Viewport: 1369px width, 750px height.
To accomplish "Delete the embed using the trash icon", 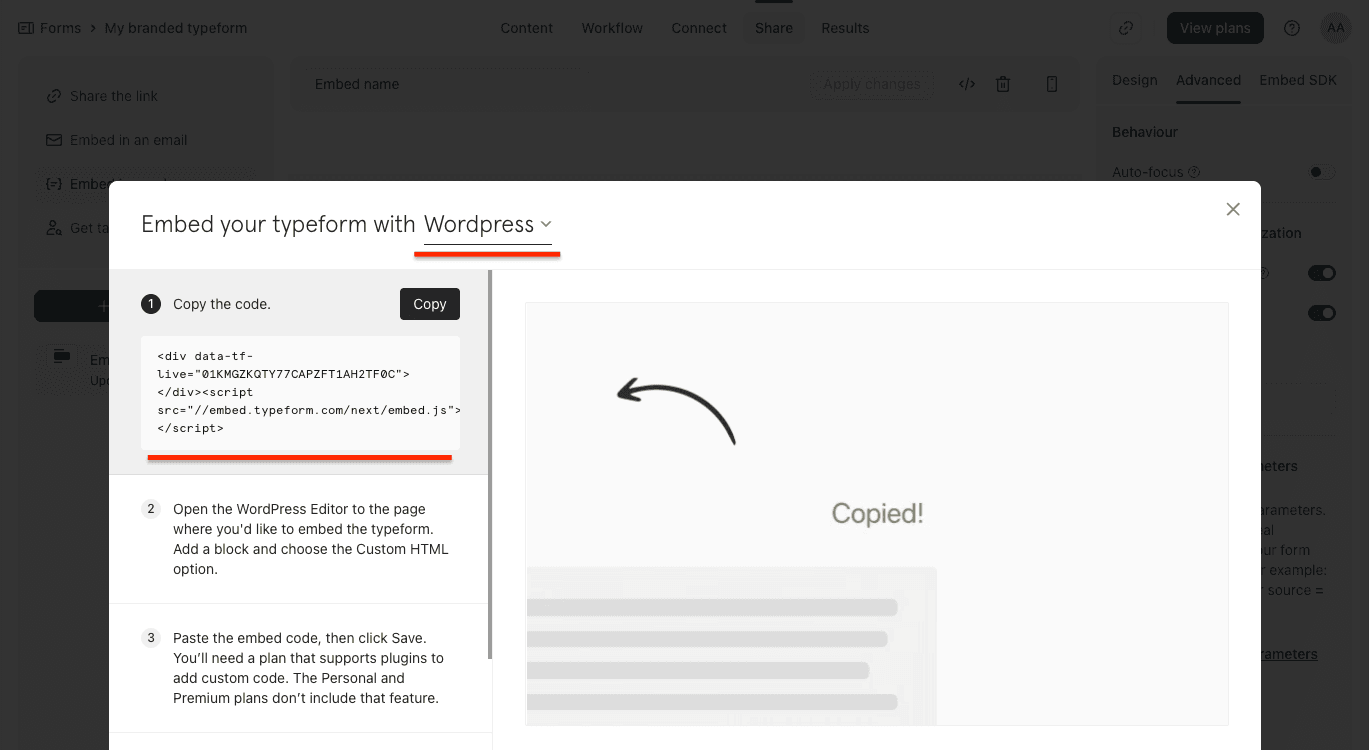I will pyautogui.click(x=1003, y=84).
